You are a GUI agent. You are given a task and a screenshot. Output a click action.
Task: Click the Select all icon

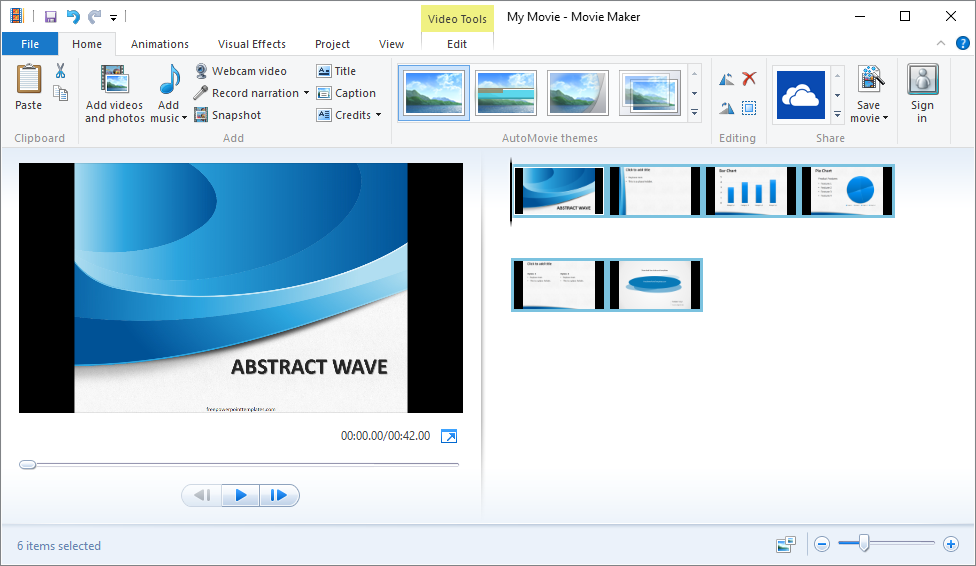pyautogui.click(x=749, y=108)
